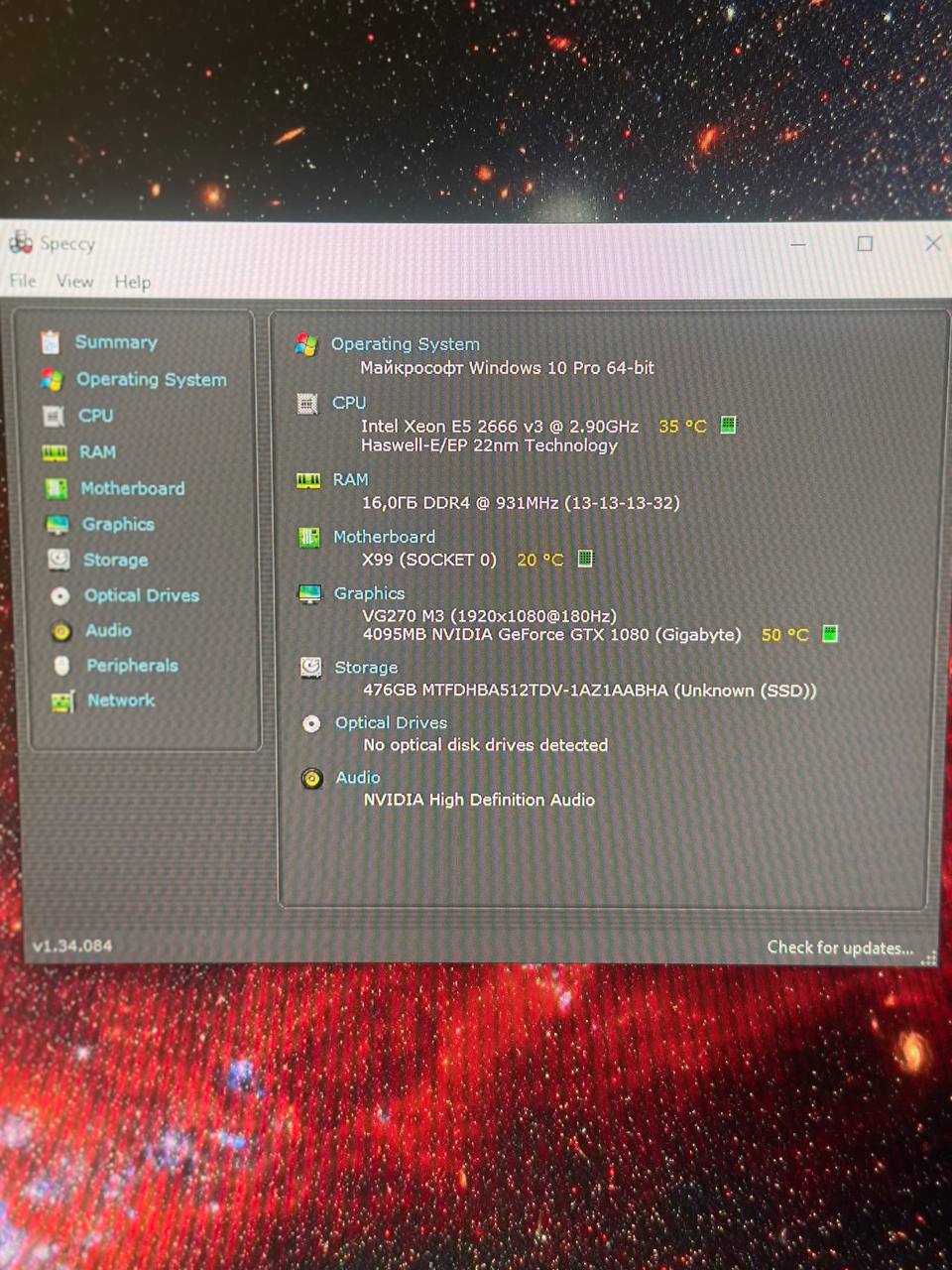Image resolution: width=952 pixels, height=1270 pixels.
Task: Click the RAM module icon in summary pane
Action: coord(308,481)
